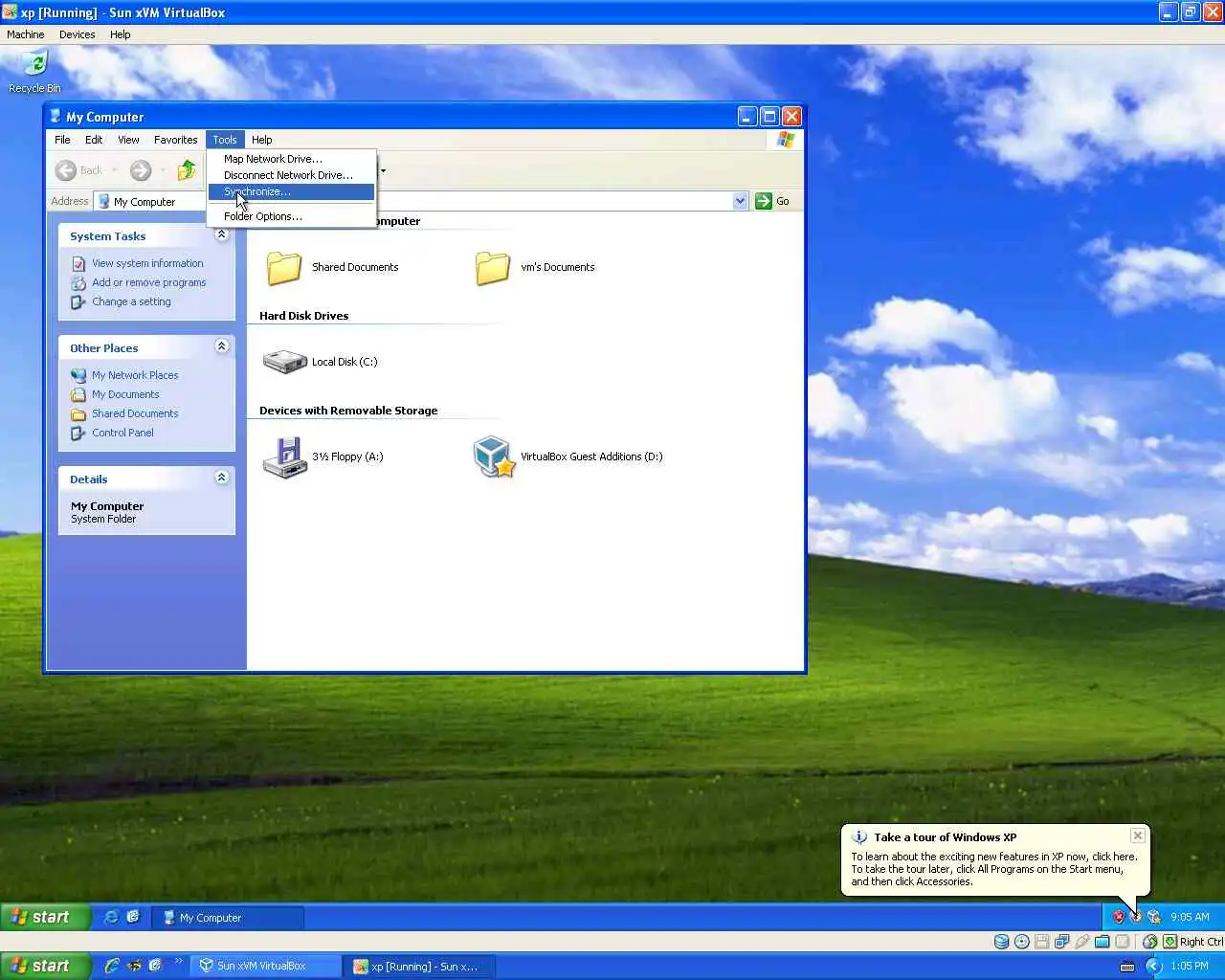This screenshot has width=1225, height=980.
Task: Expand hidden host tray icons arrow
Action: tap(1153, 966)
